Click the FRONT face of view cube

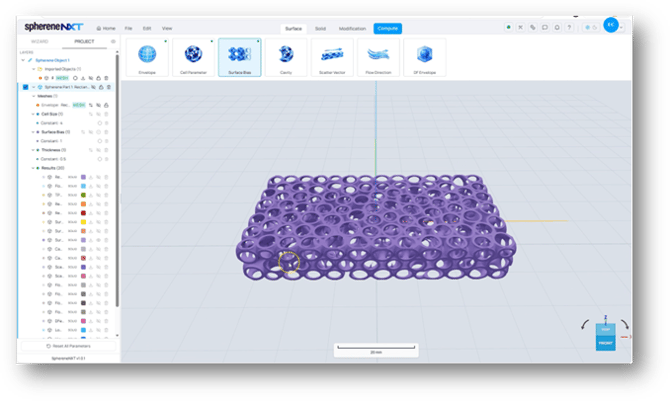click(605, 343)
